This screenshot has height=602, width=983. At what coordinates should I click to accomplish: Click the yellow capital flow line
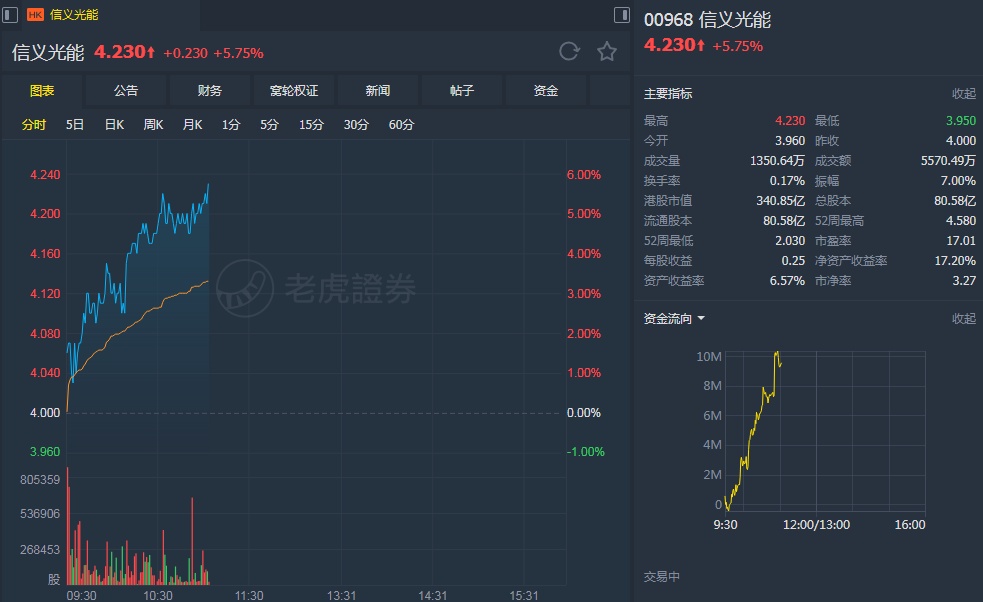click(x=751, y=433)
